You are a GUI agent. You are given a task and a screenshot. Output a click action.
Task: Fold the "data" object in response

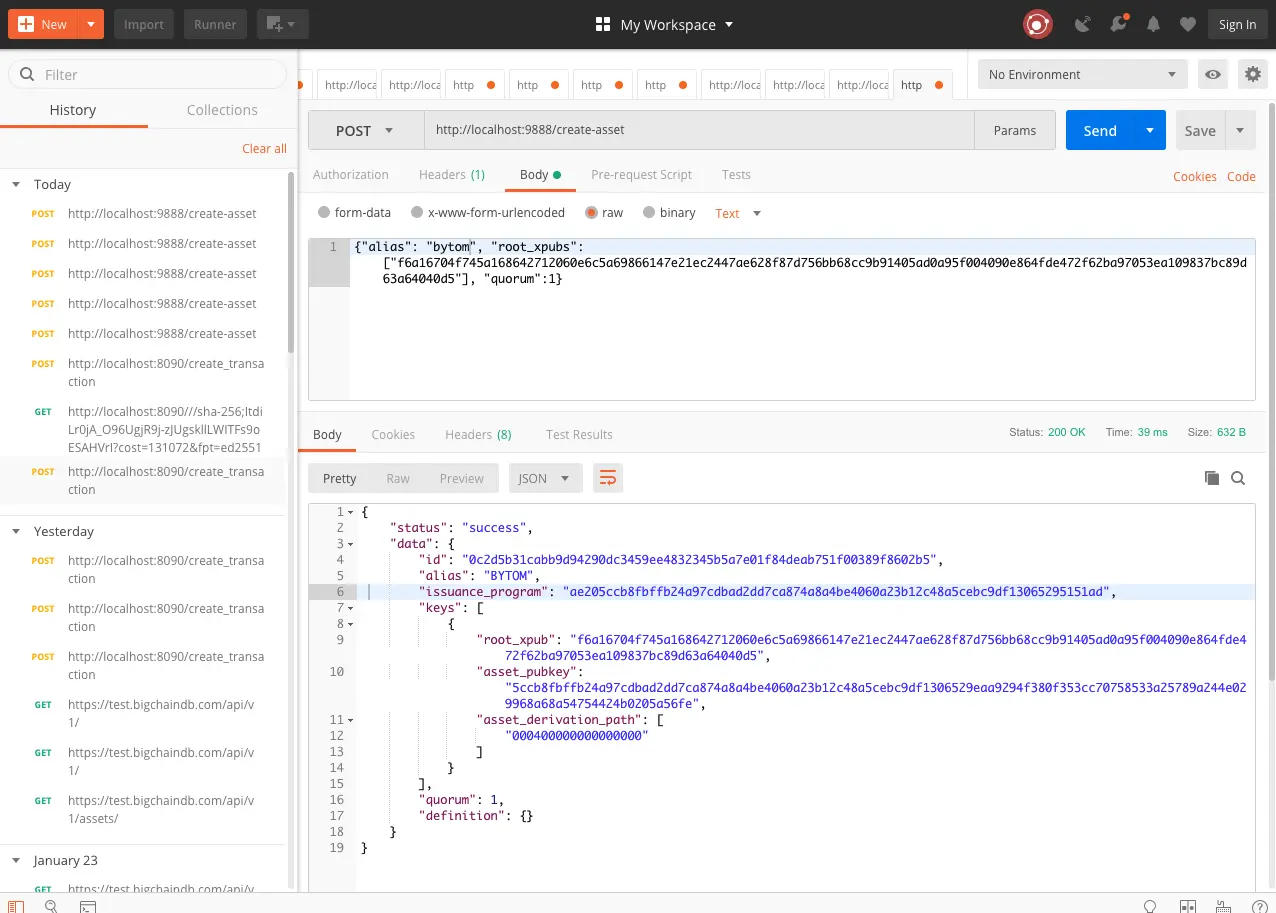[350, 544]
